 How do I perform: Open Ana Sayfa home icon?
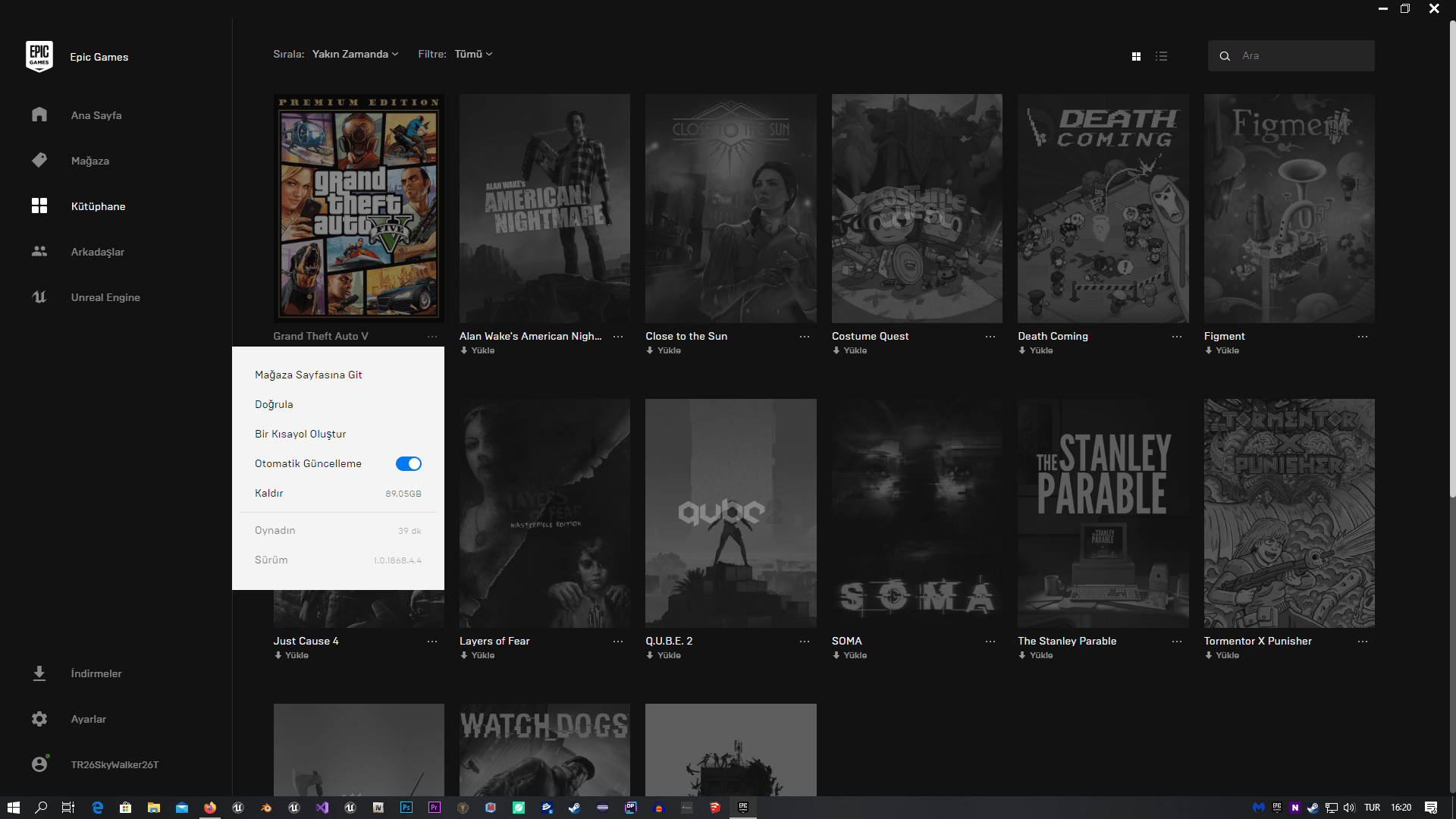[x=39, y=115]
